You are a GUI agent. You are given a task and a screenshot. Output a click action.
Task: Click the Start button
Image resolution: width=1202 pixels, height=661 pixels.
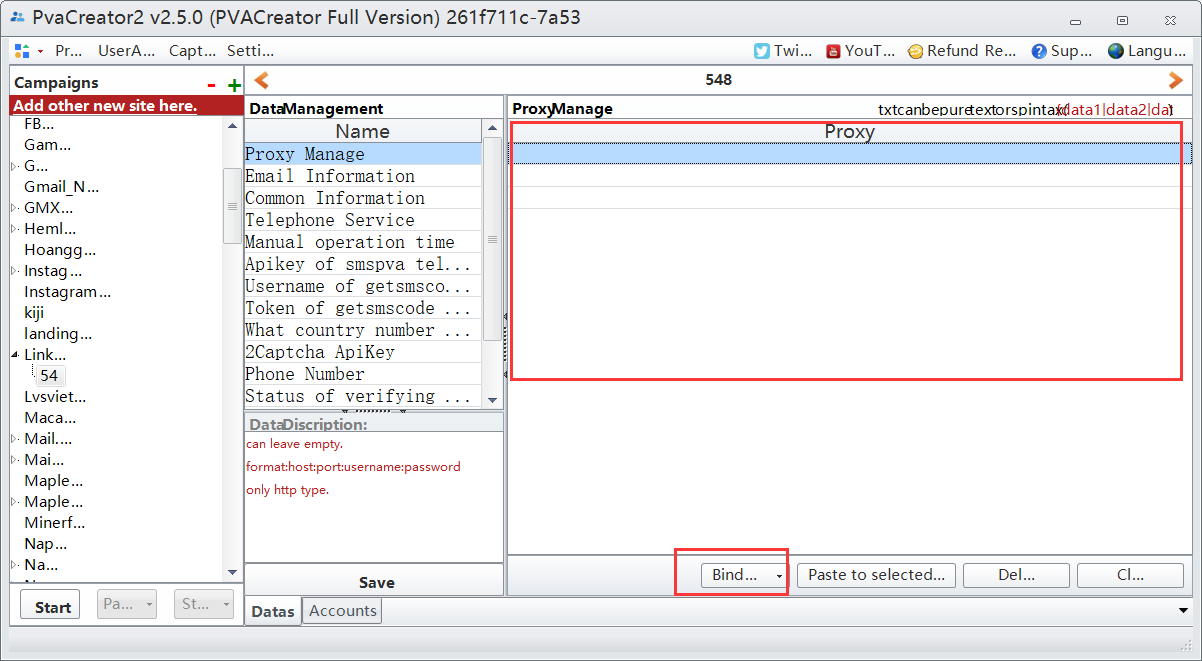(52, 606)
